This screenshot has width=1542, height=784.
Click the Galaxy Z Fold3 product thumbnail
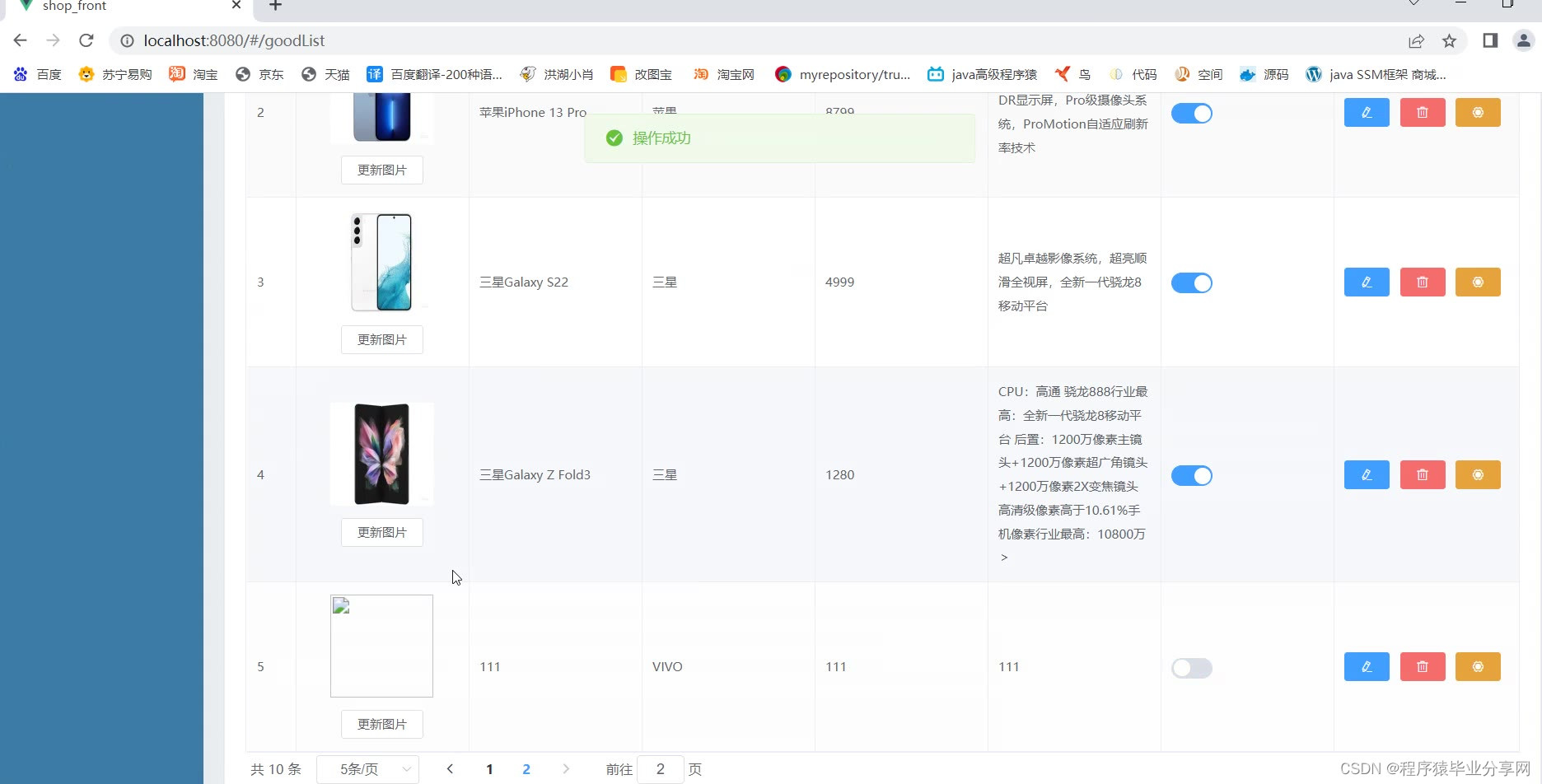[381, 454]
